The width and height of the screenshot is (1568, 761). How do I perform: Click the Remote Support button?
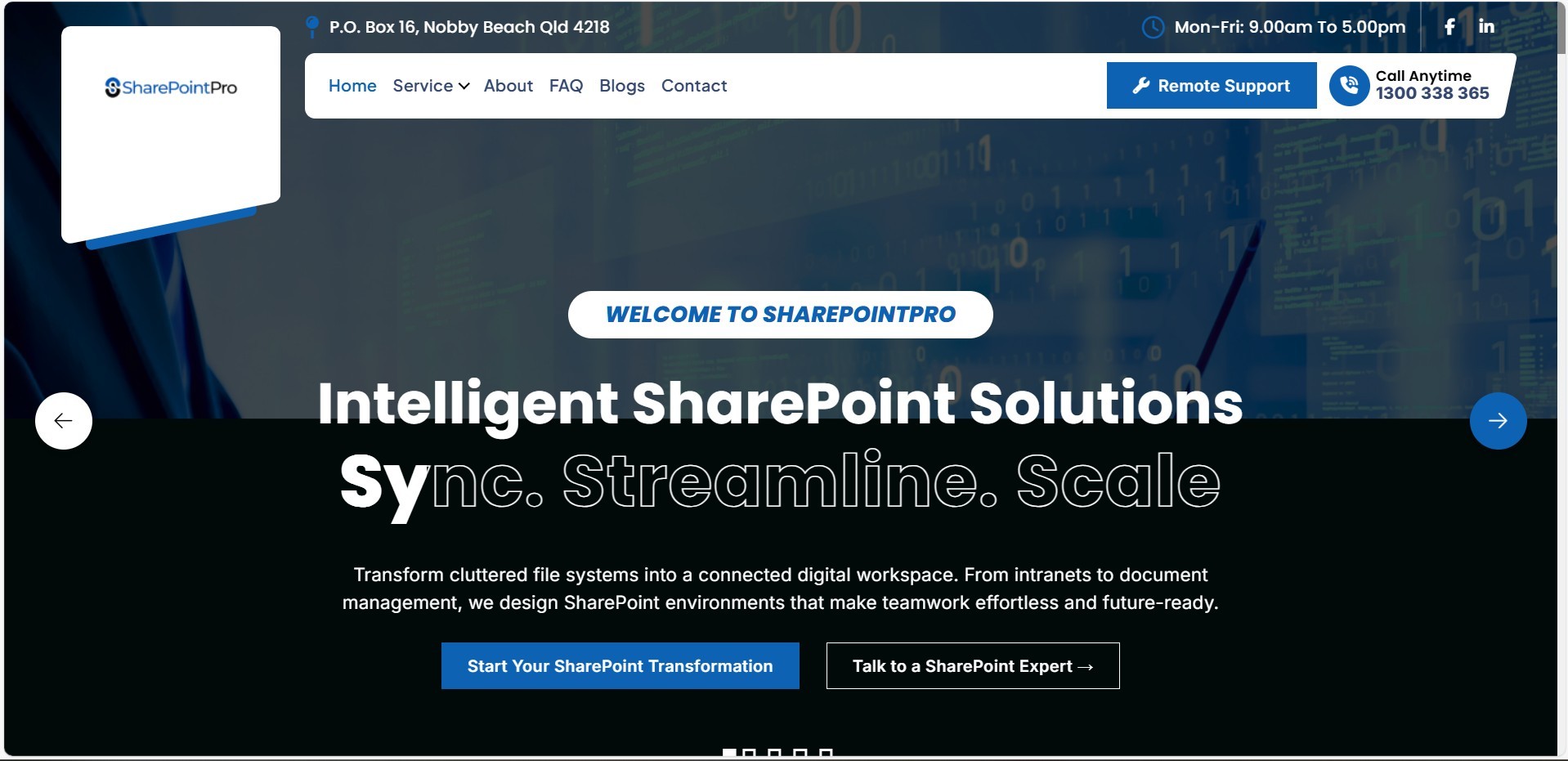click(x=1212, y=85)
